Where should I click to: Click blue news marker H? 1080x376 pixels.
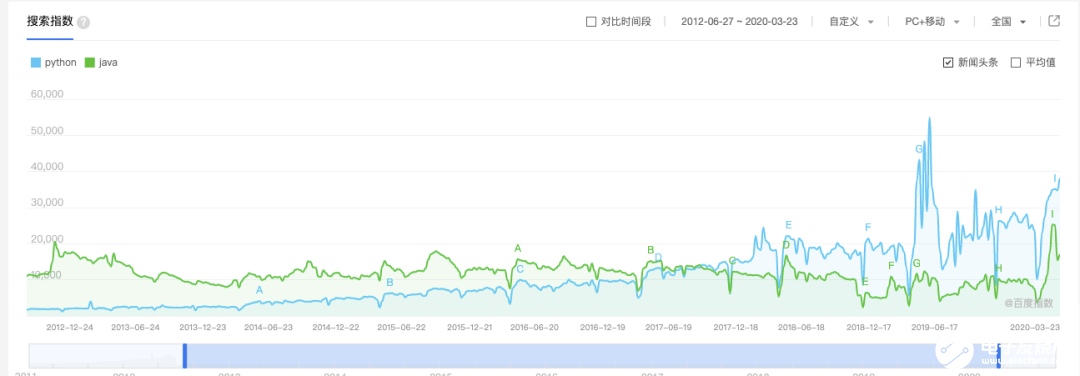click(999, 209)
